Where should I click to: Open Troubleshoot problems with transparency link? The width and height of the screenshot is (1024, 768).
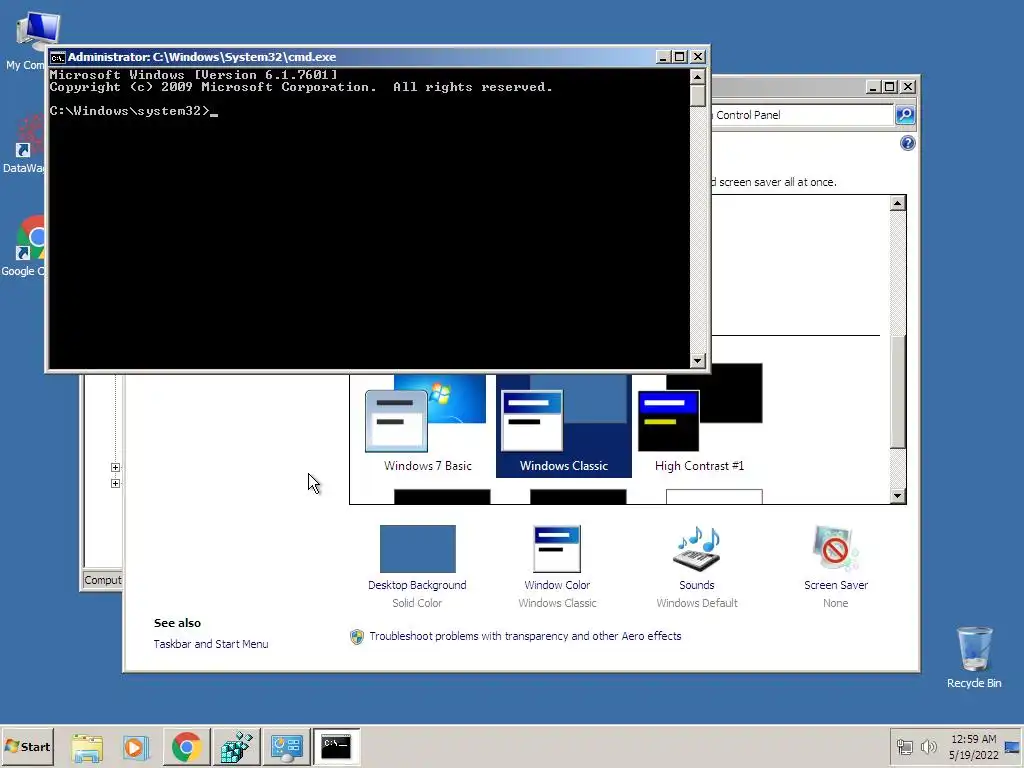525,636
